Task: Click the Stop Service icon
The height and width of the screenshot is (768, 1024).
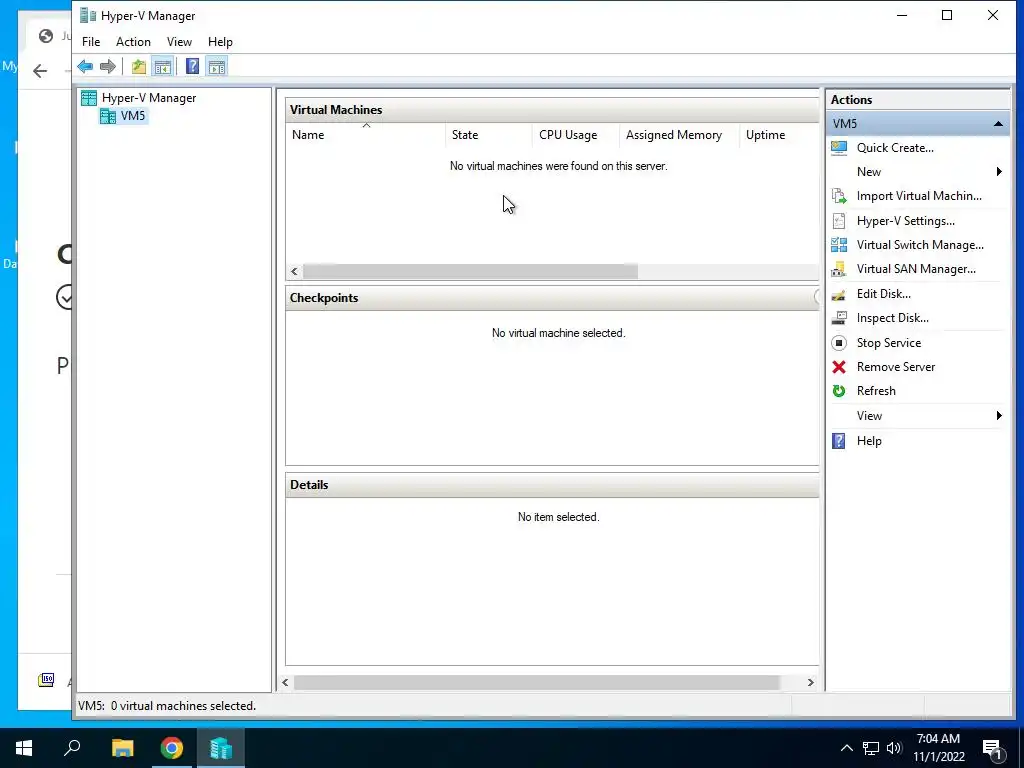Action: 839,343
